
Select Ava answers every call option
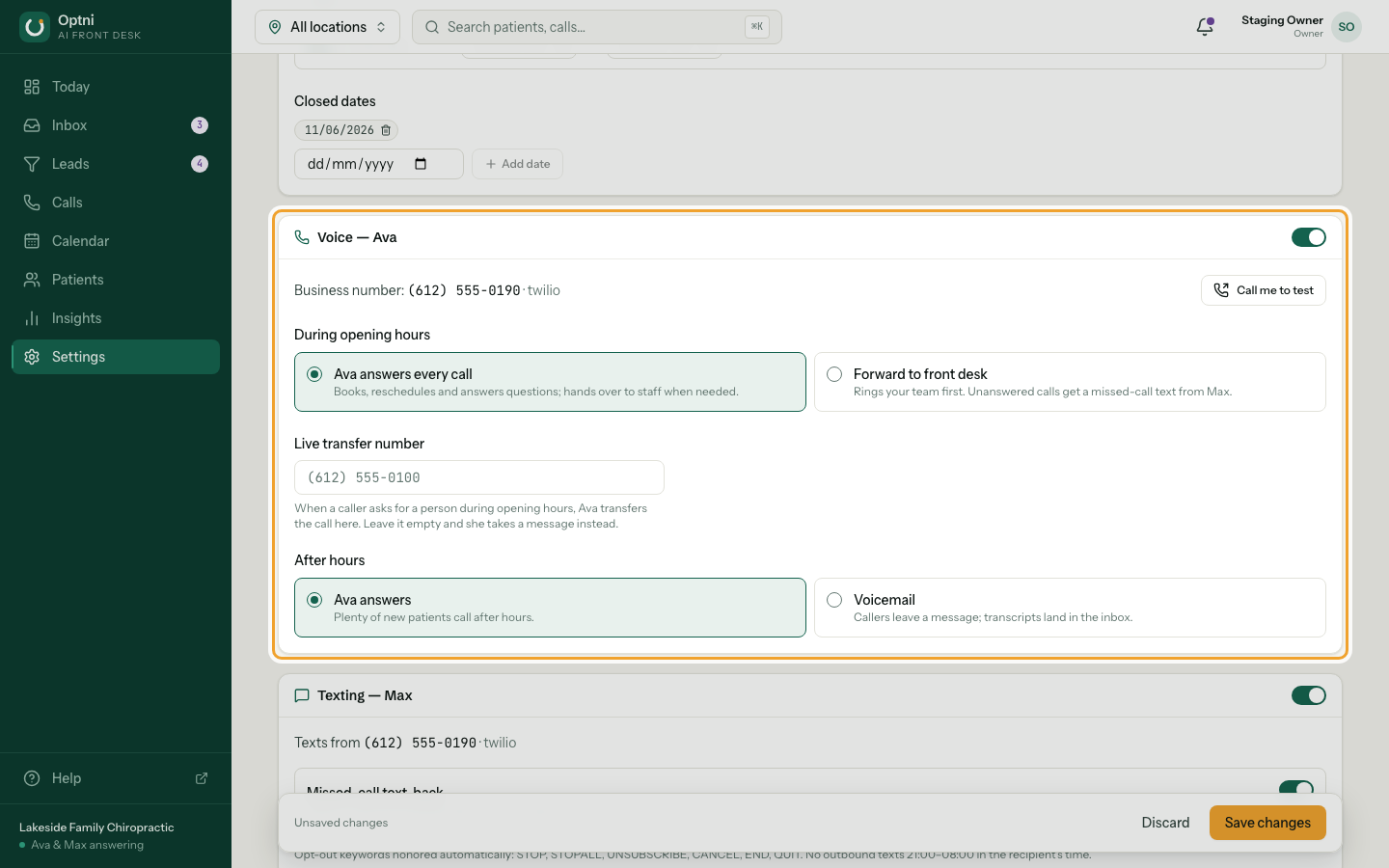click(x=550, y=382)
